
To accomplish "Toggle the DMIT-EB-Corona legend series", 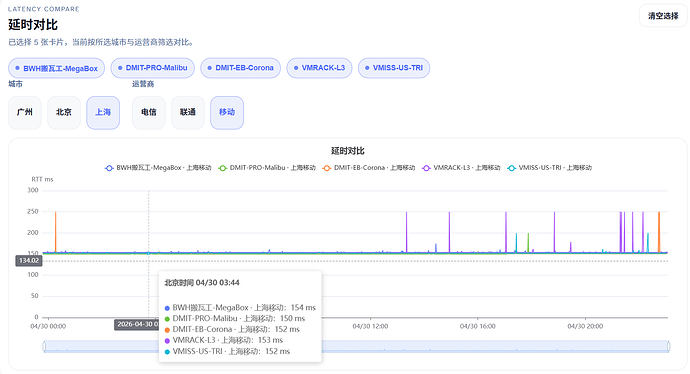I will click(x=369, y=168).
